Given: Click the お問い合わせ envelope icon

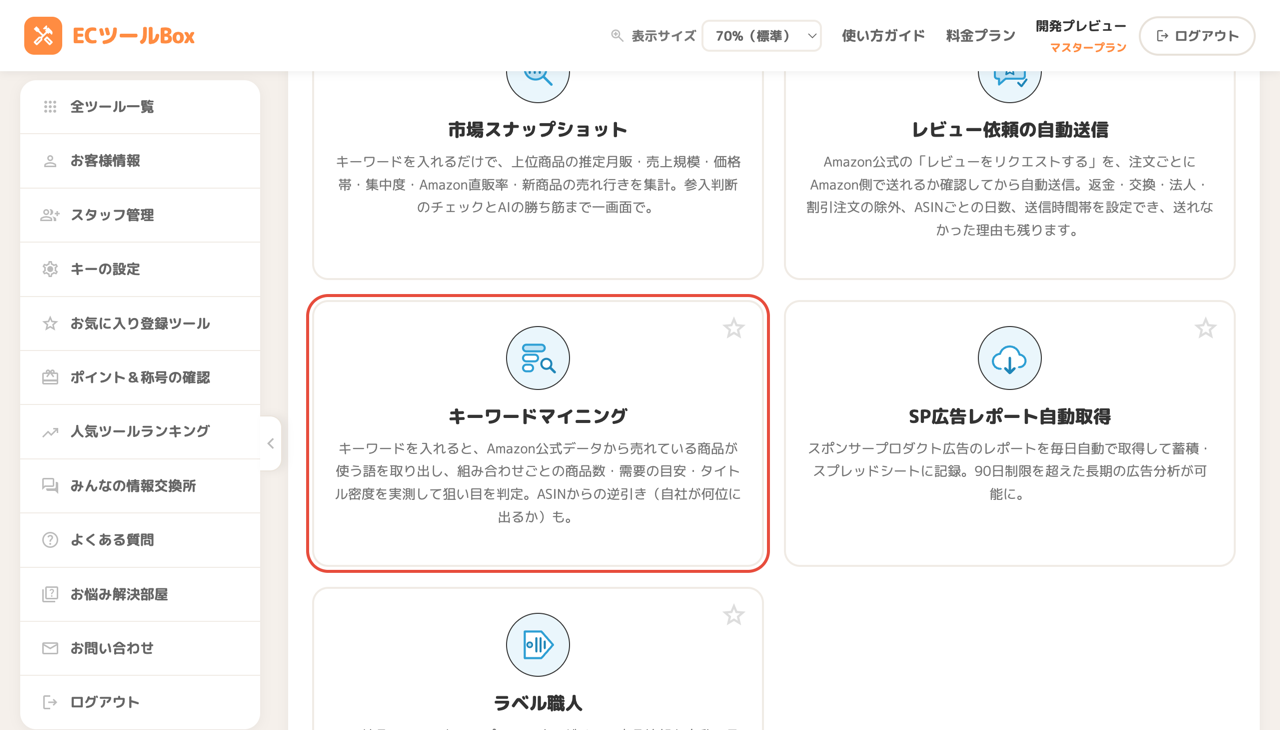Looking at the screenshot, I should (x=50, y=648).
